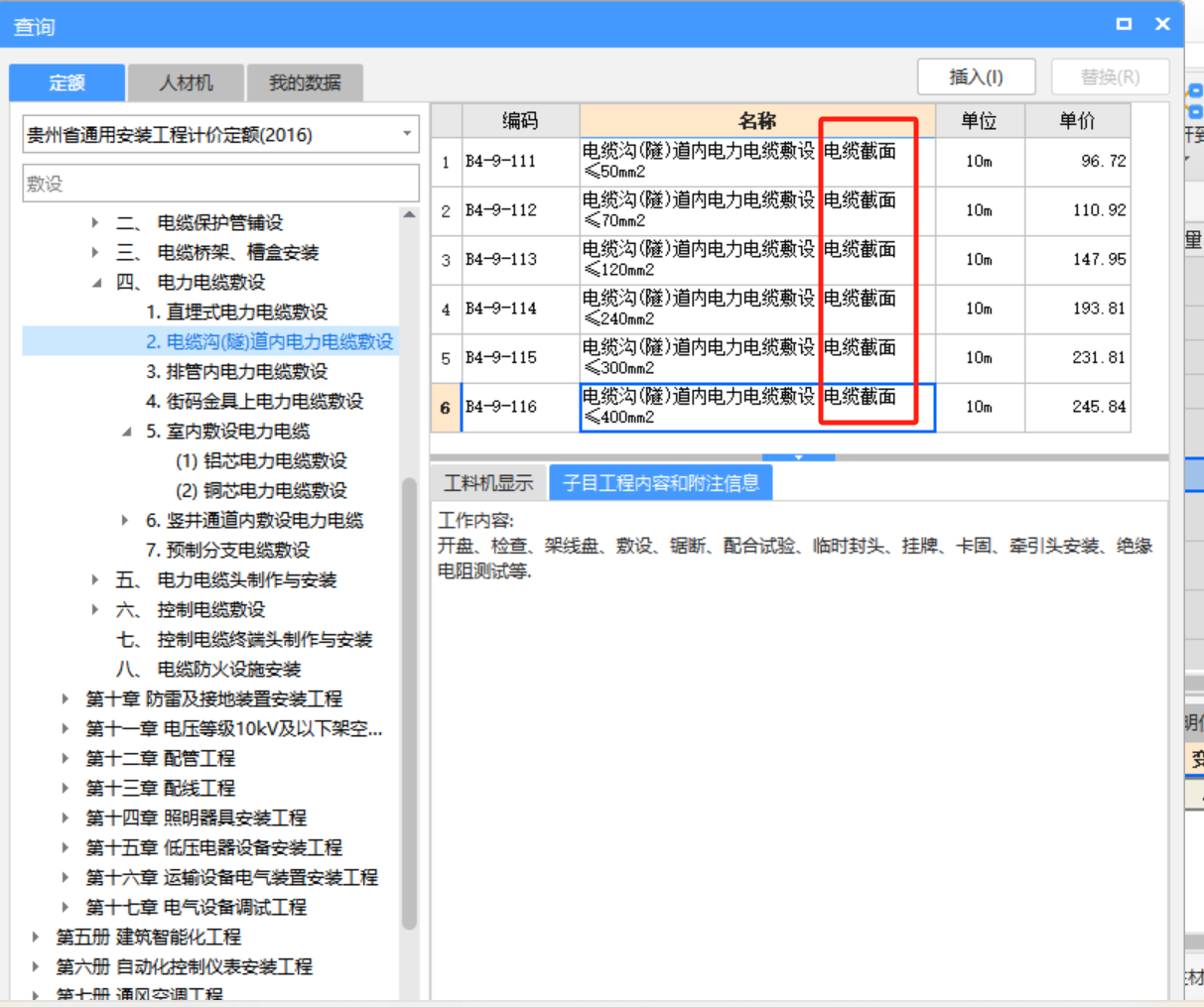The width and height of the screenshot is (1204, 1007).
Task: Select code cell B4-9-113
Action: click(520, 259)
